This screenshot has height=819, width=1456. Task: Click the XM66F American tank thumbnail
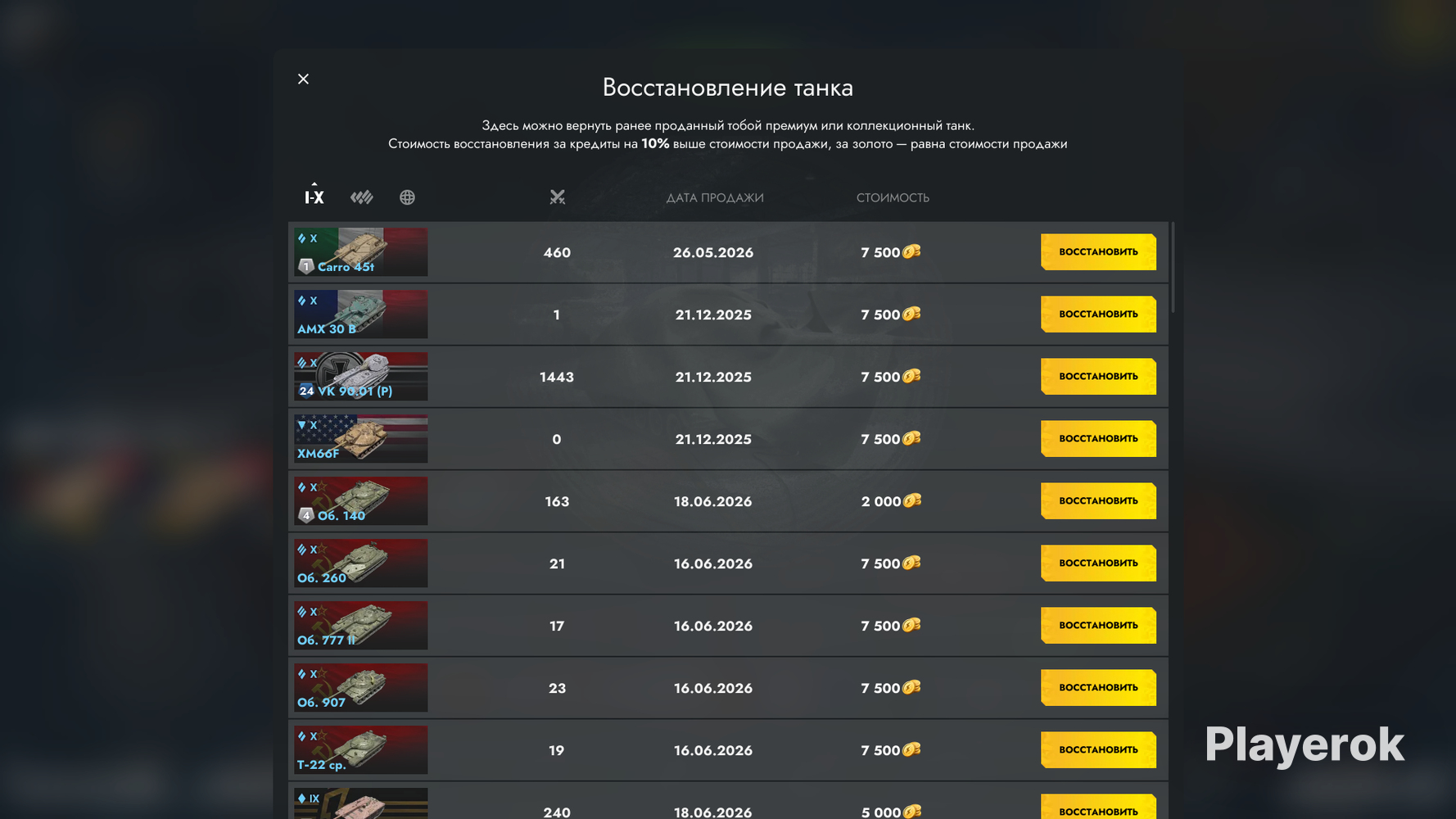(x=361, y=439)
